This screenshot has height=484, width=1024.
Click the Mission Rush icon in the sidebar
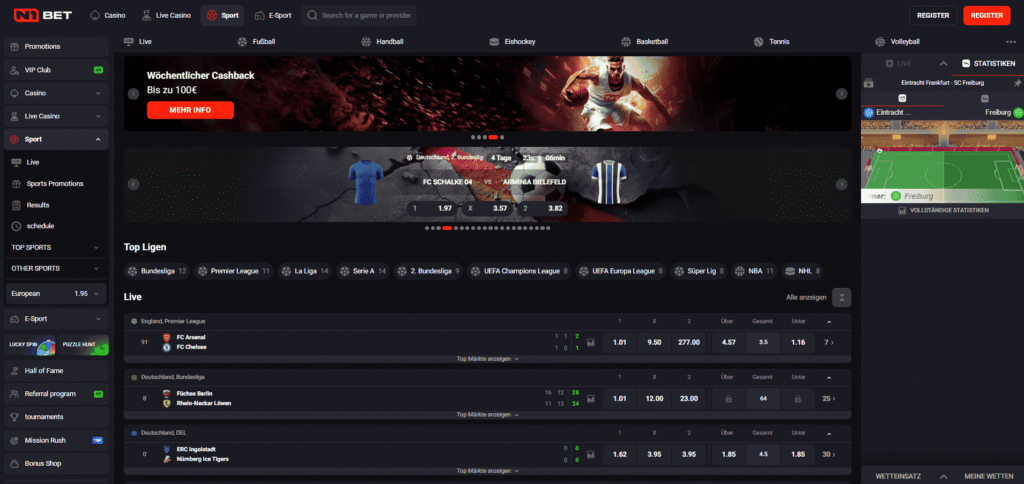(x=14, y=440)
